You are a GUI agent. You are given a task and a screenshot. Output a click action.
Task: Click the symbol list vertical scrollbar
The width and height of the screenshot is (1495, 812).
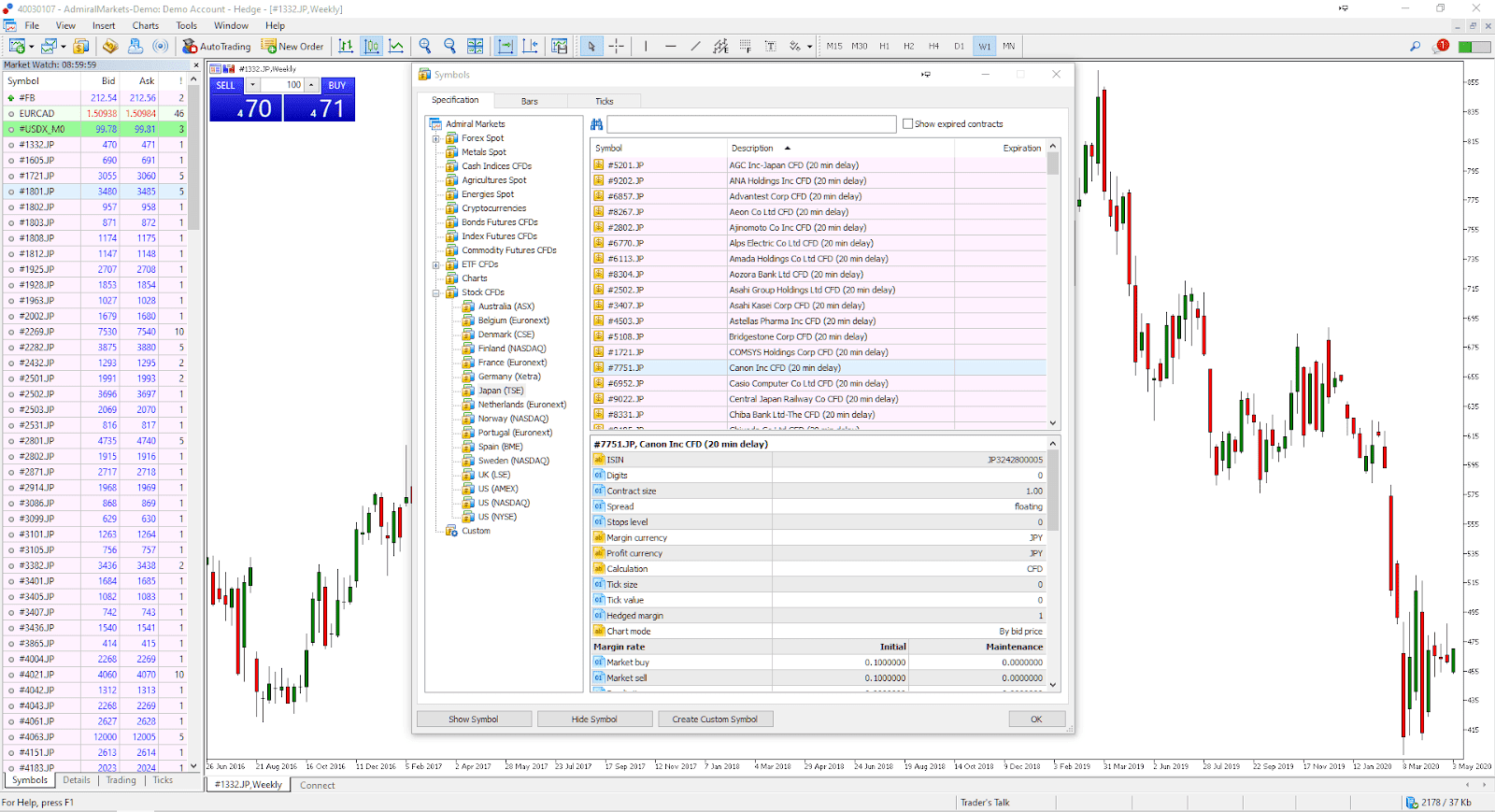tap(1053, 283)
